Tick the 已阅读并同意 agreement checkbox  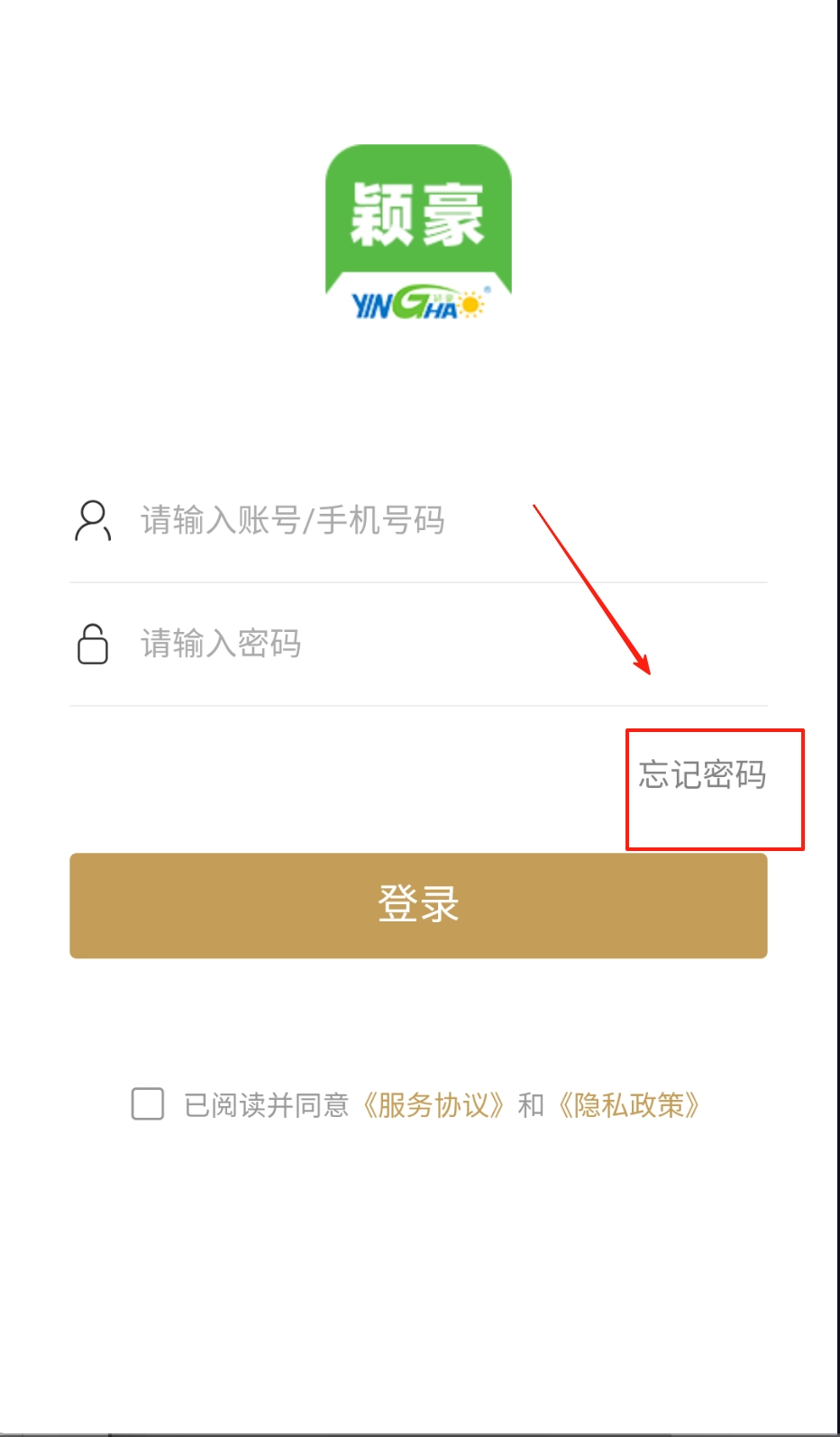[148, 1103]
